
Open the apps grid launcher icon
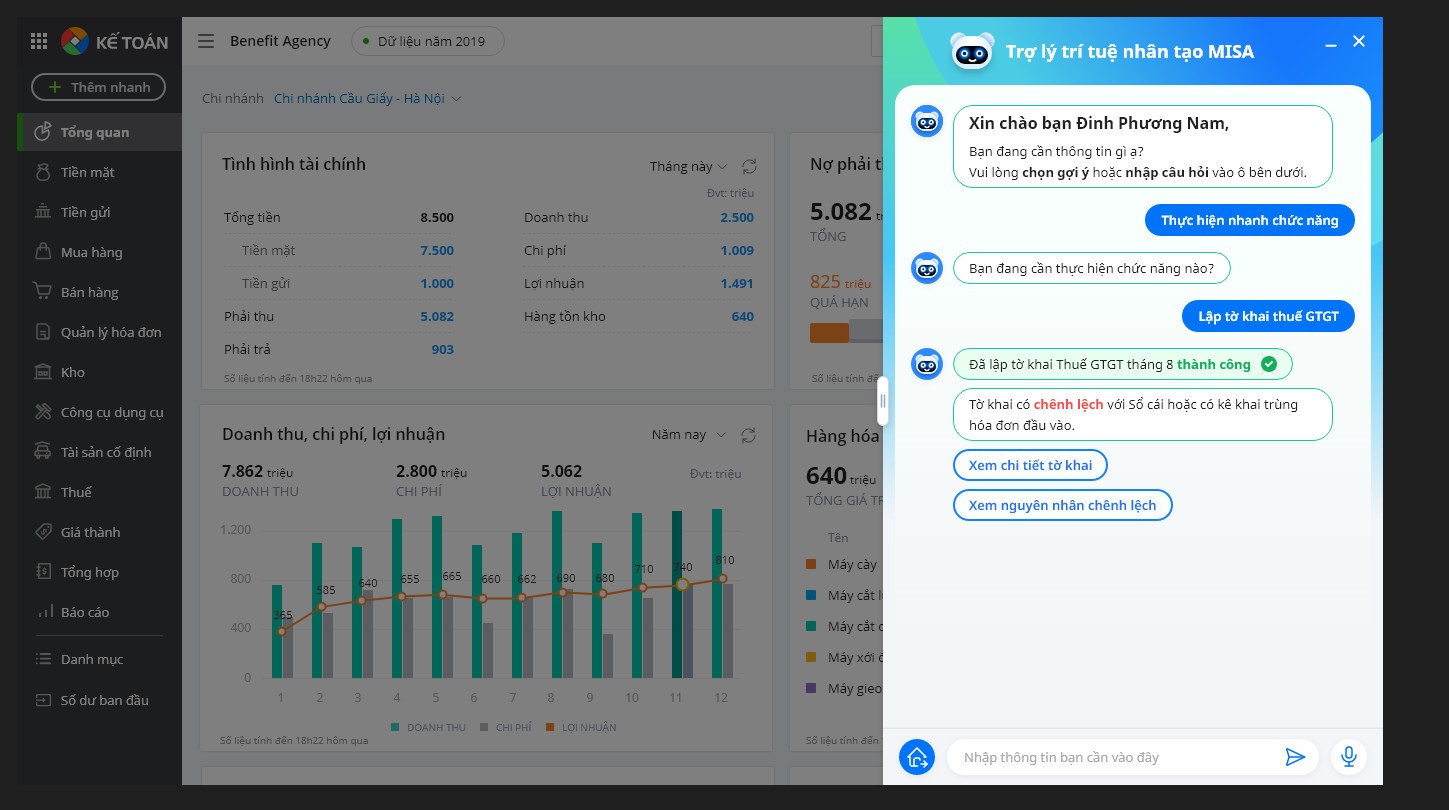(39, 41)
